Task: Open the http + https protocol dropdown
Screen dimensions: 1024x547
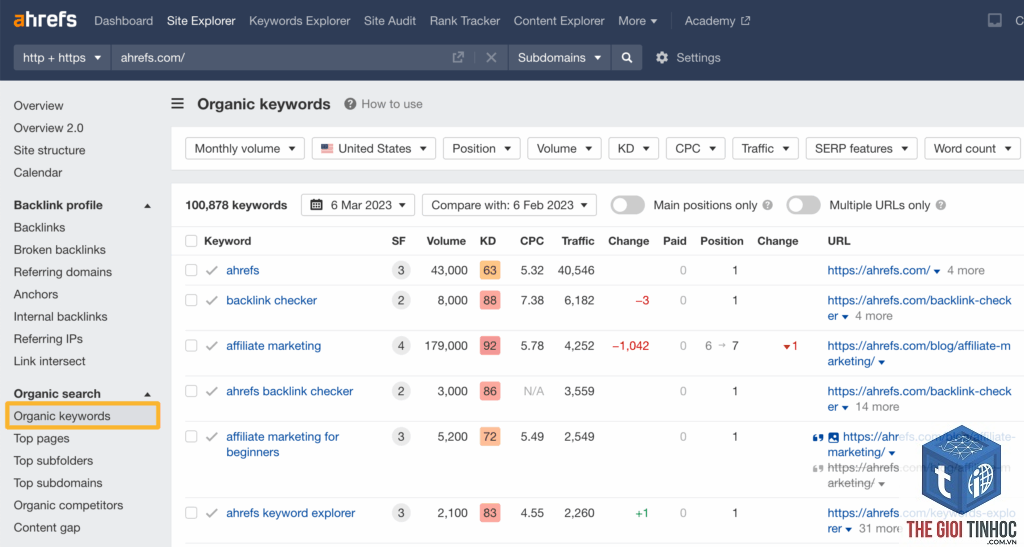Action: click(62, 57)
